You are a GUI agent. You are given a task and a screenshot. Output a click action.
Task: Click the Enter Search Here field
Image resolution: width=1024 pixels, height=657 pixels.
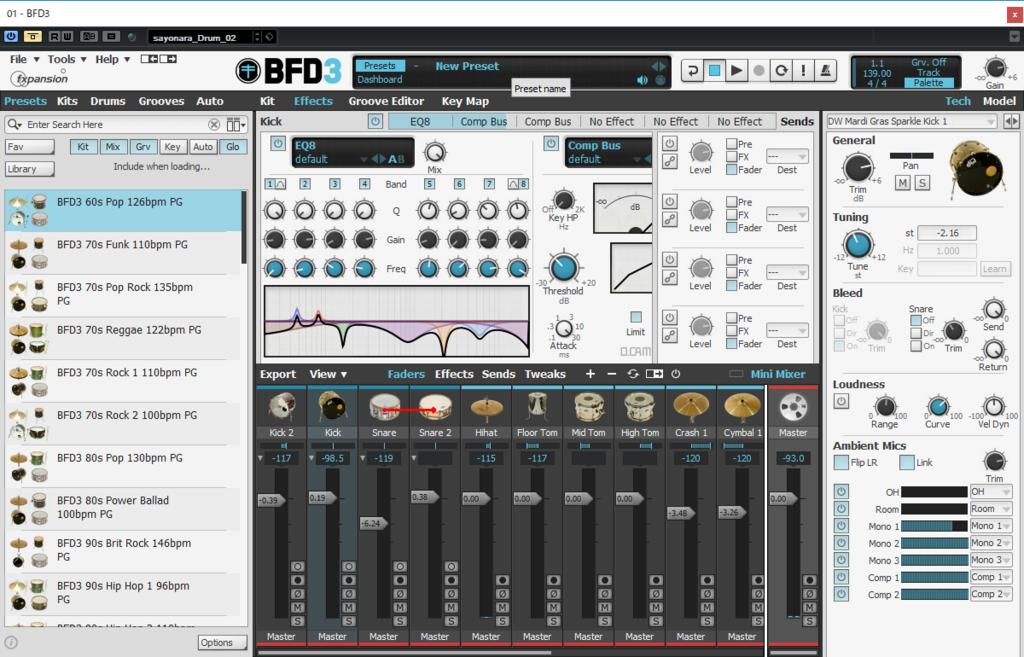[115, 124]
